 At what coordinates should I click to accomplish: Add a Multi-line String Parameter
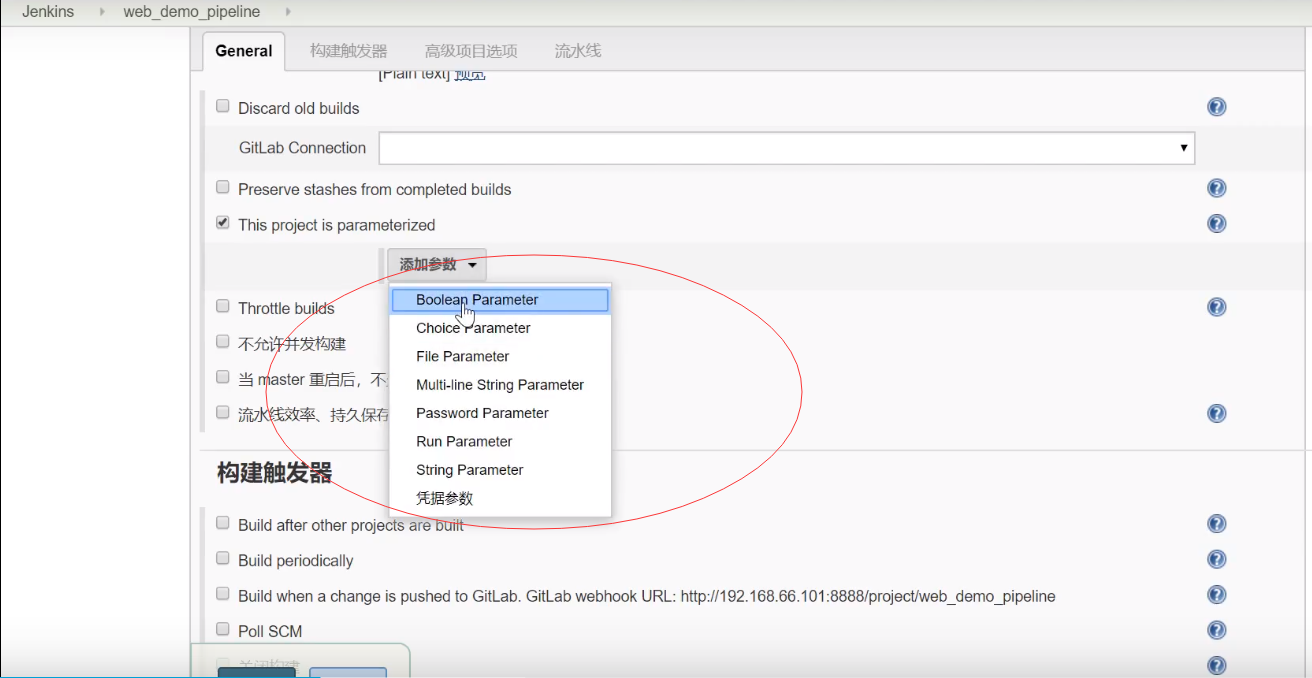pyautogui.click(x=500, y=385)
